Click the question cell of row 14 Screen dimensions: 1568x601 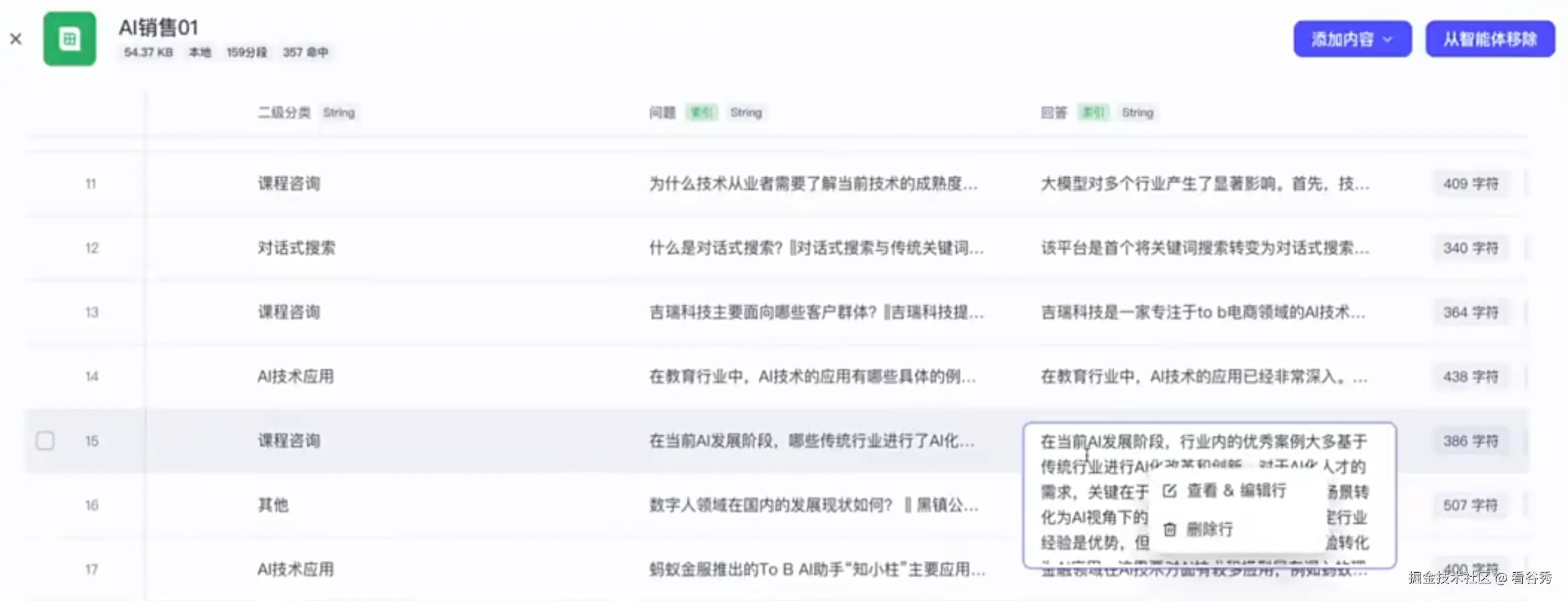[x=813, y=376]
